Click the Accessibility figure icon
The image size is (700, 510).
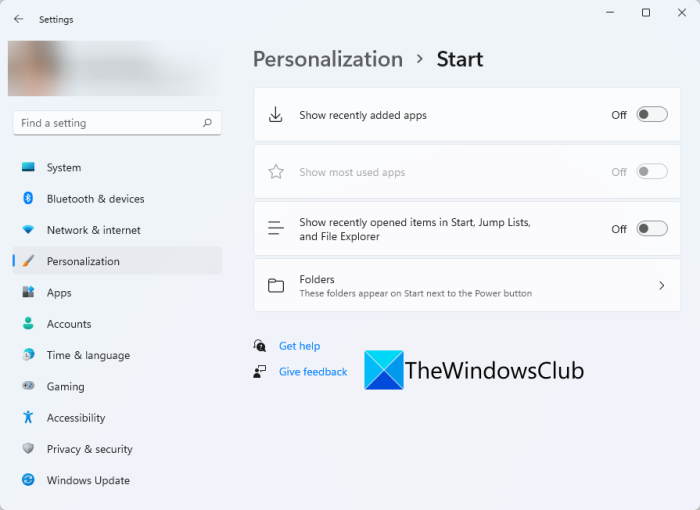(x=28, y=418)
